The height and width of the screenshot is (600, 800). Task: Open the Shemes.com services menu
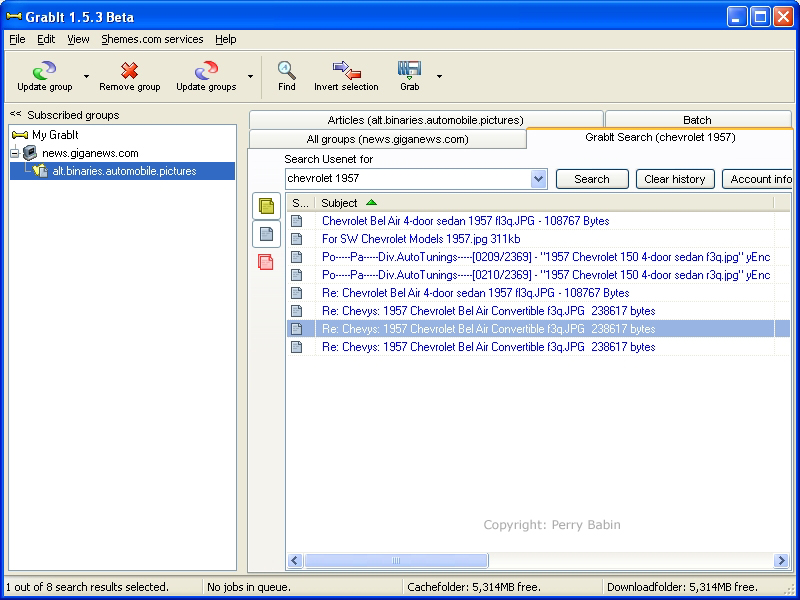coord(152,39)
